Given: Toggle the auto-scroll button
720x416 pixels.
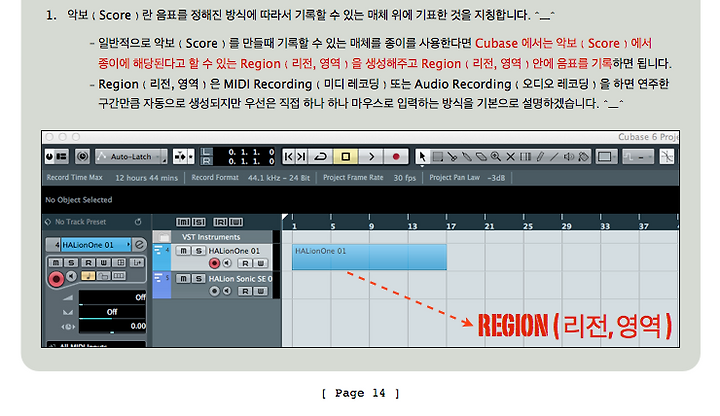Looking at the screenshot, I should click(x=180, y=157).
